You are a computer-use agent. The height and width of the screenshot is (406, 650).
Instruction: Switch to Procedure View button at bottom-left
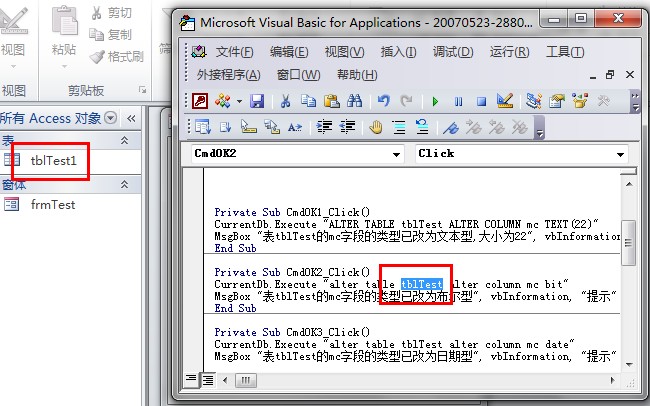[191, 379]
